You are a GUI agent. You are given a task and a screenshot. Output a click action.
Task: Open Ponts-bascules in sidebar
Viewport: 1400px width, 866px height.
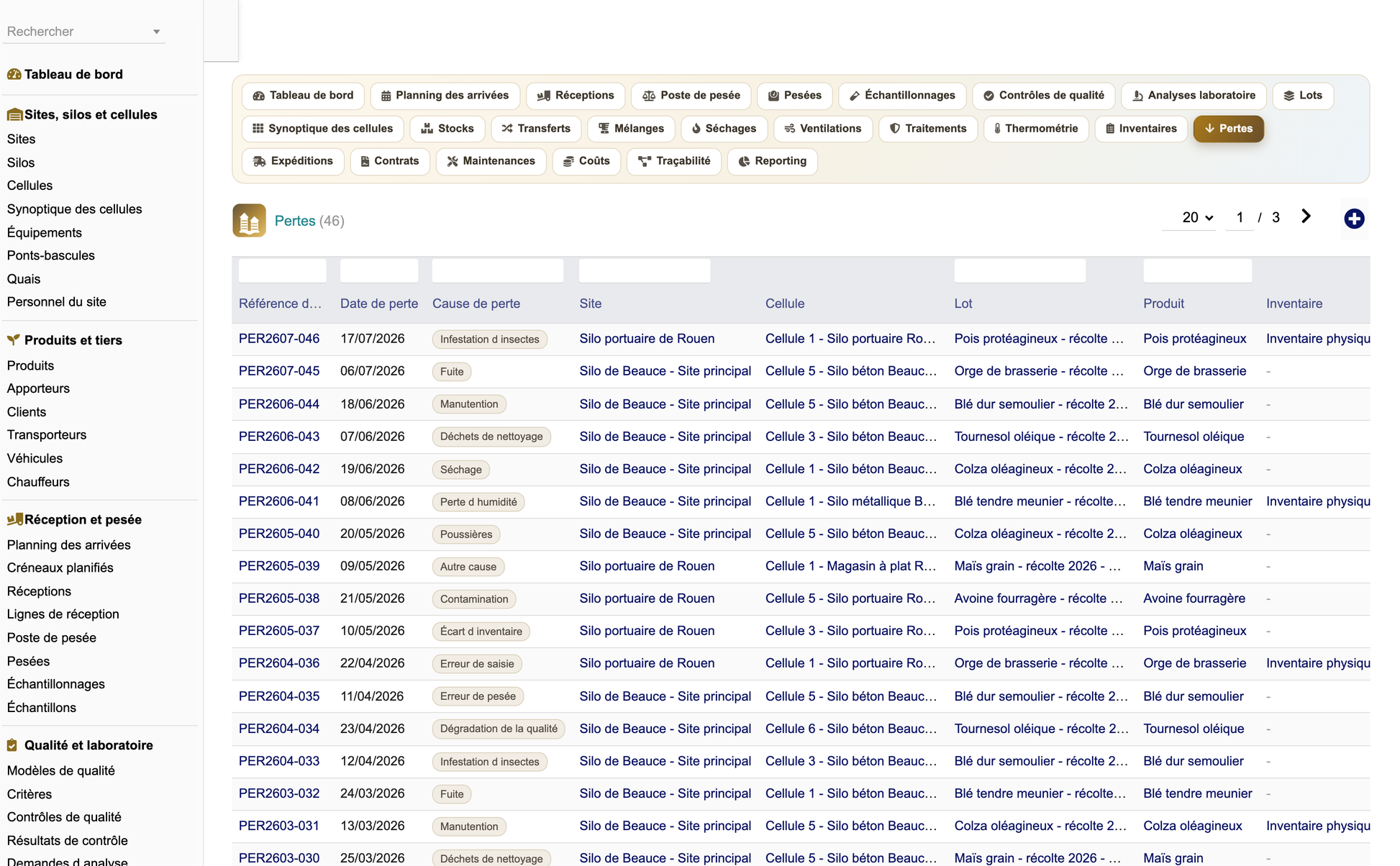pos(51,255)
